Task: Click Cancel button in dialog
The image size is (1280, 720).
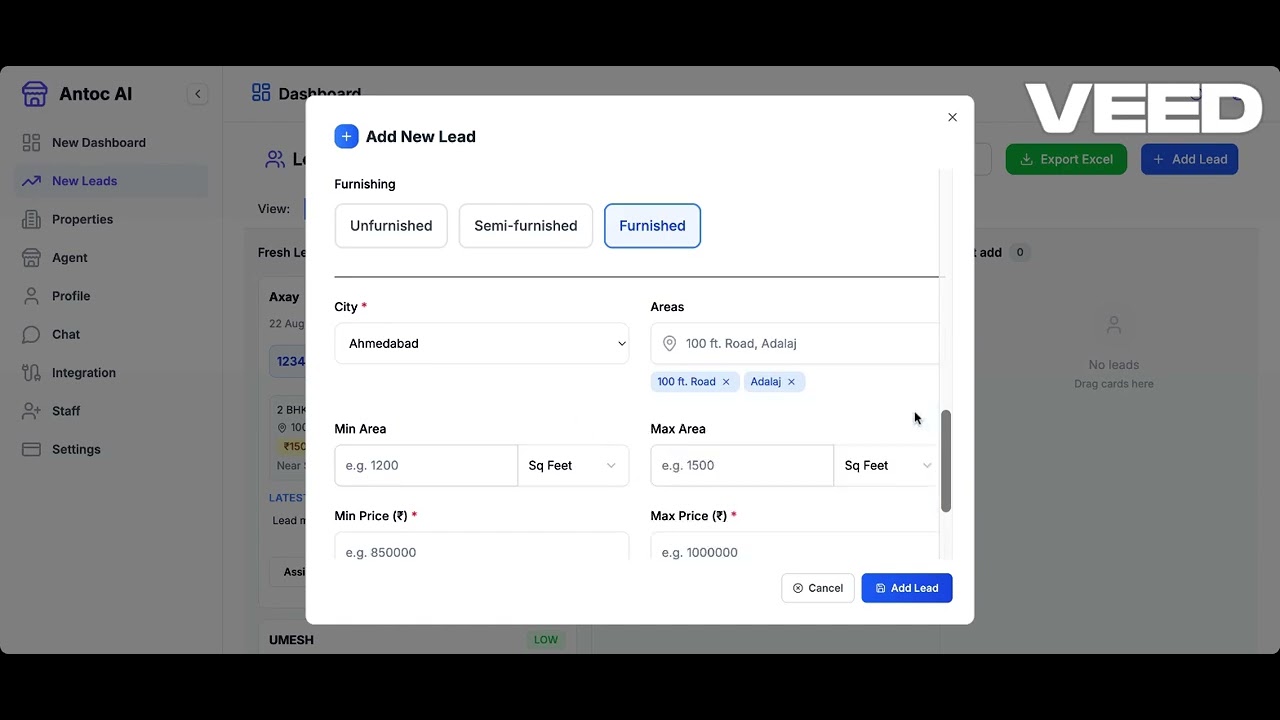Action: [817, 588]
